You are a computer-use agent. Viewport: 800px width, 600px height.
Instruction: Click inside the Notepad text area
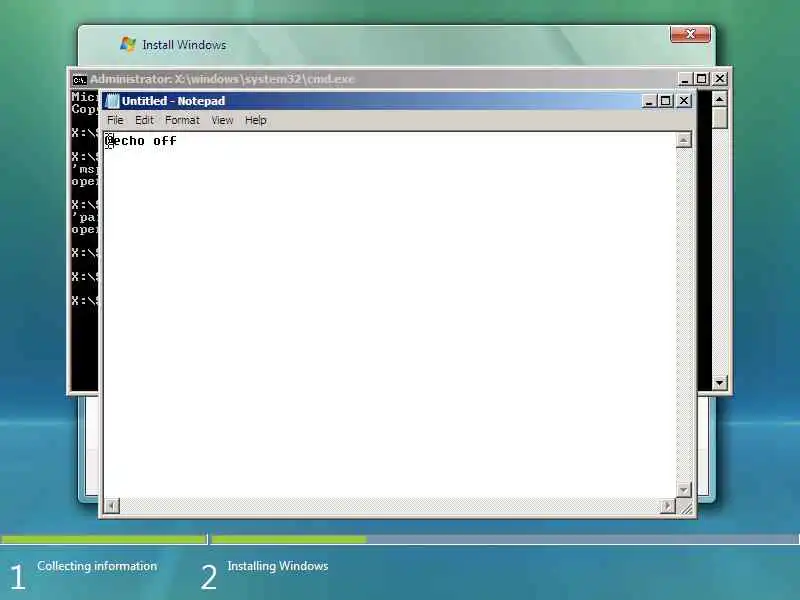pos(390,315)
